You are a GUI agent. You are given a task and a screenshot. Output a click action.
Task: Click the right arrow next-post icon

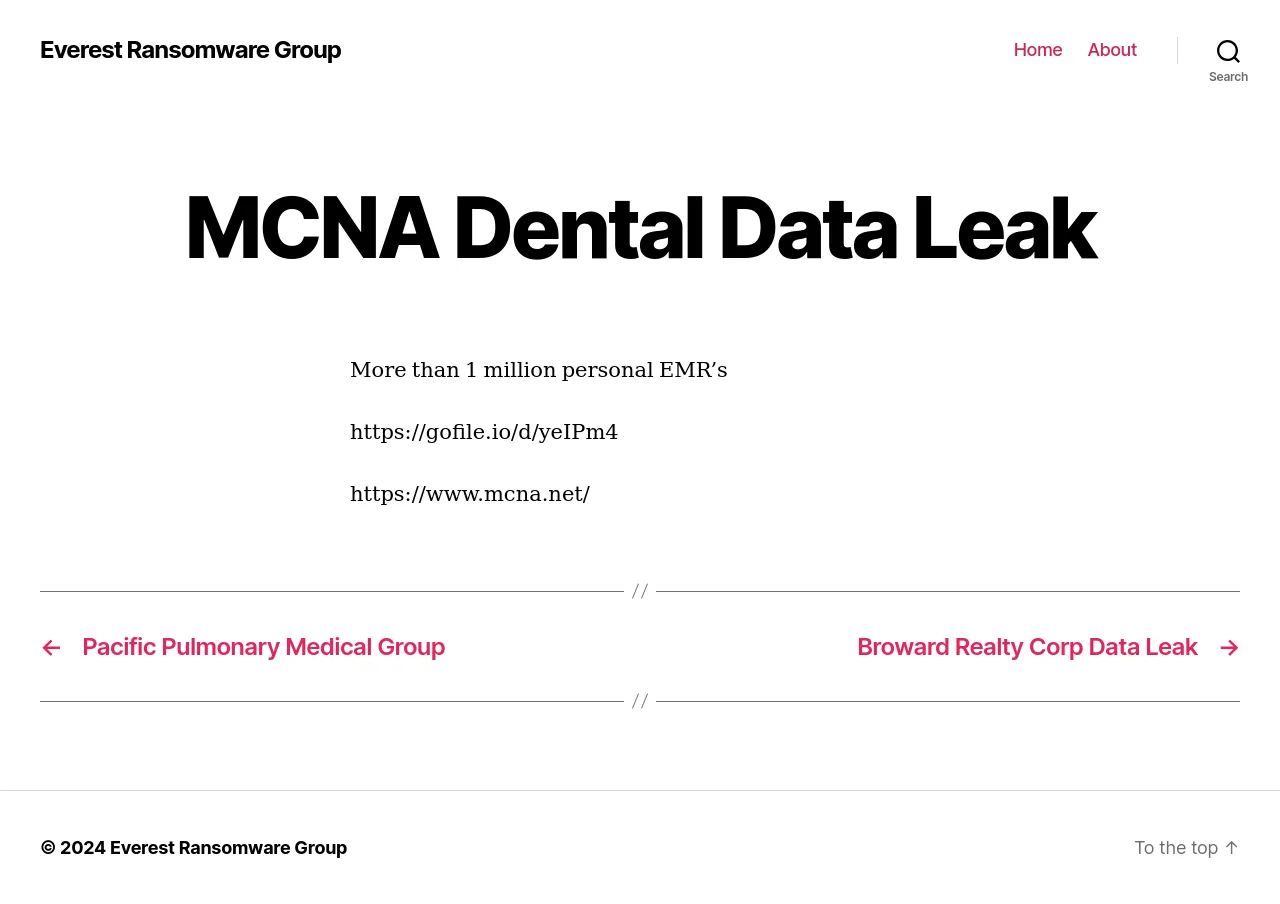point(1229,648)
